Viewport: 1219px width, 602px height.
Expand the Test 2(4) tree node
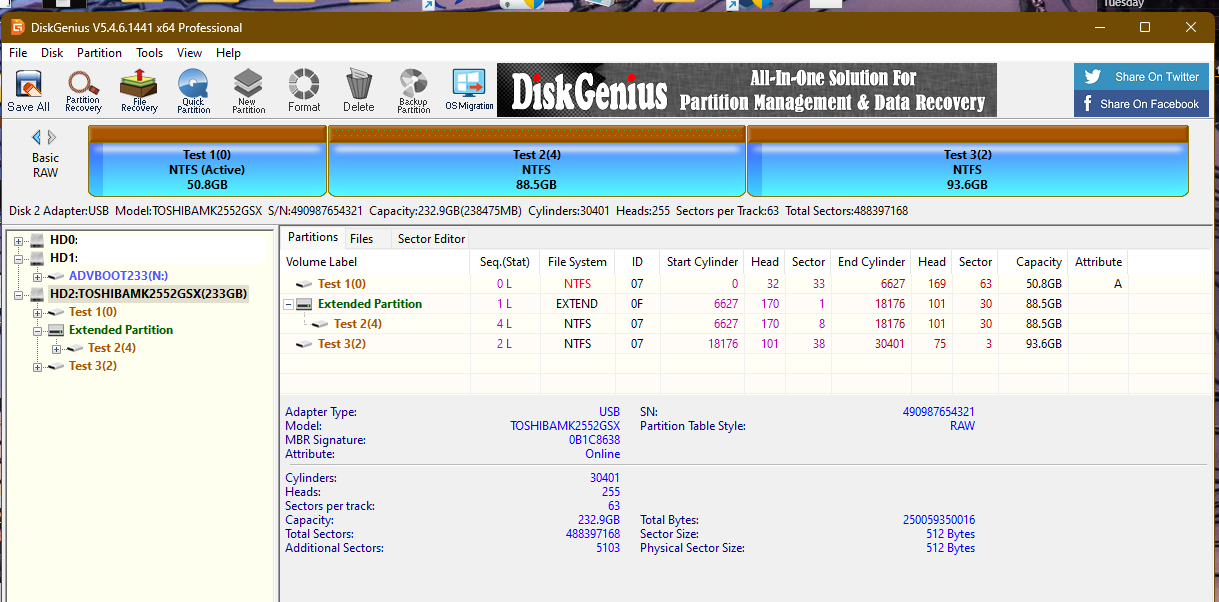[x=56, y=348]
